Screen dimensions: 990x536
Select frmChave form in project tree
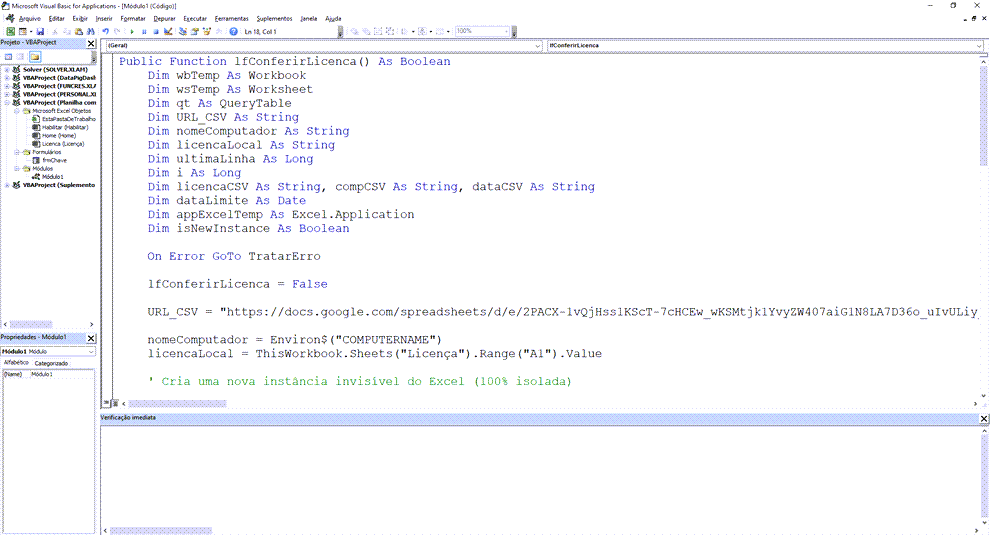[53, 160]
